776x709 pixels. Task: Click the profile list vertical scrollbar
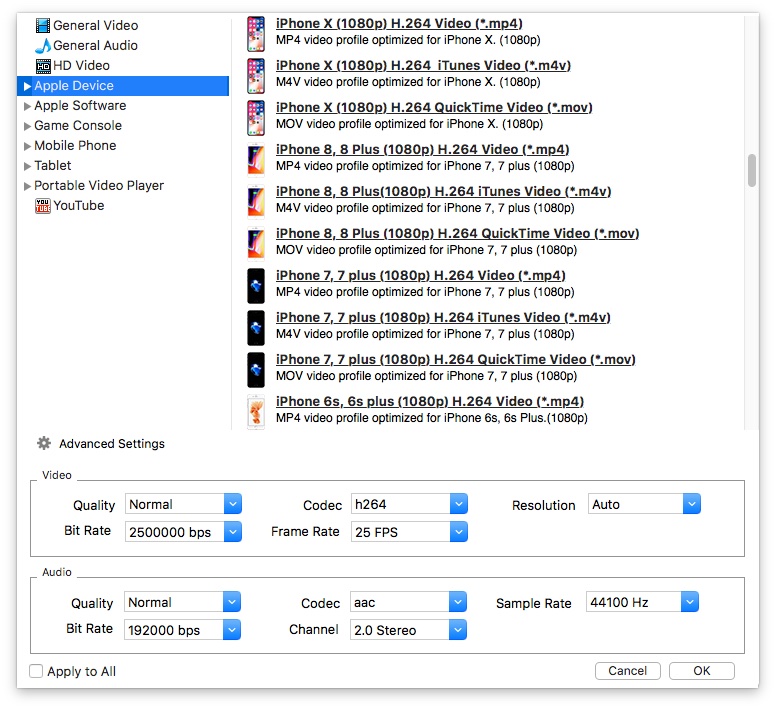pos(751,170)
